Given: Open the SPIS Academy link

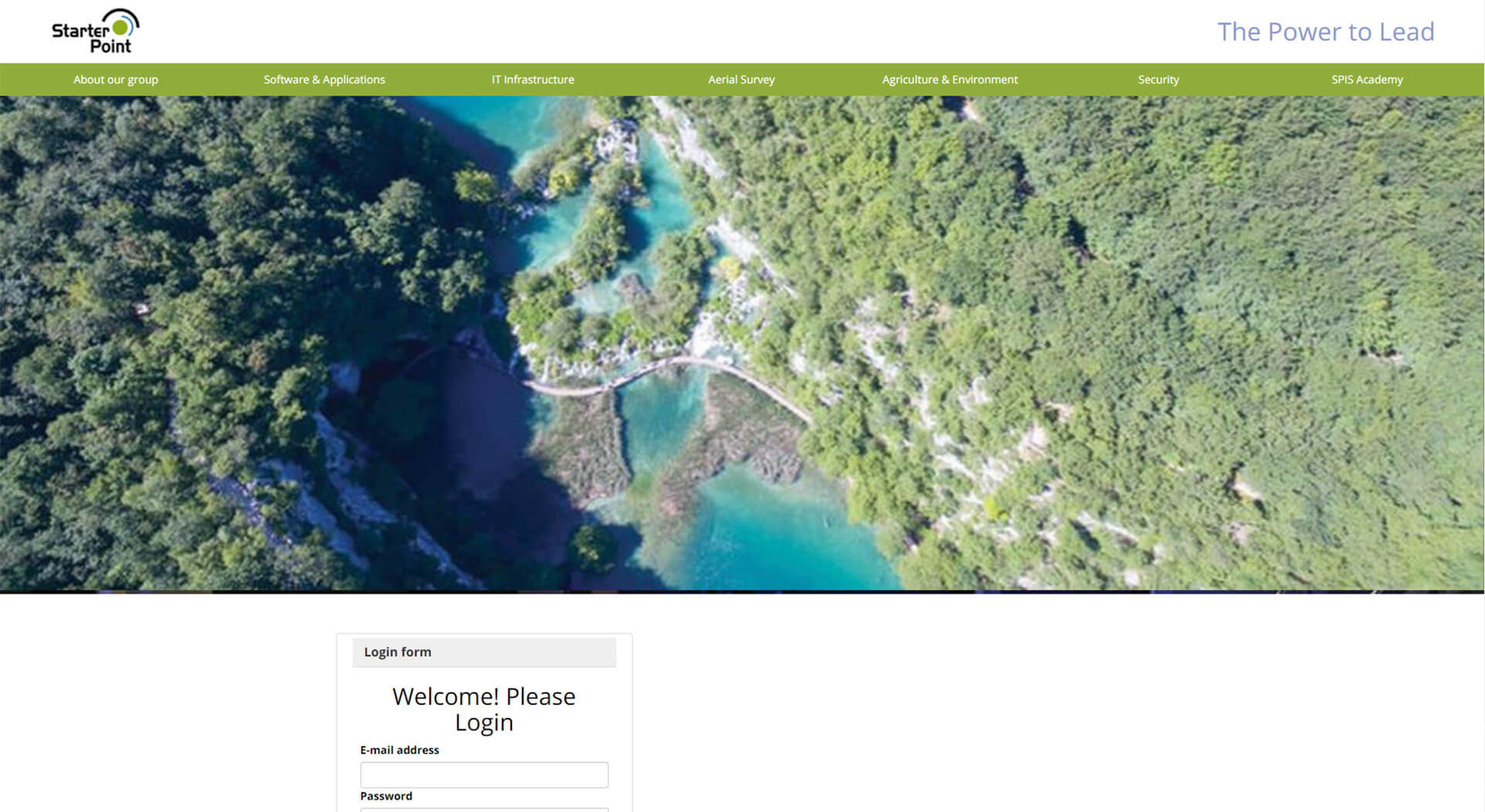Looking at the screenshot, I should 1367,80.
